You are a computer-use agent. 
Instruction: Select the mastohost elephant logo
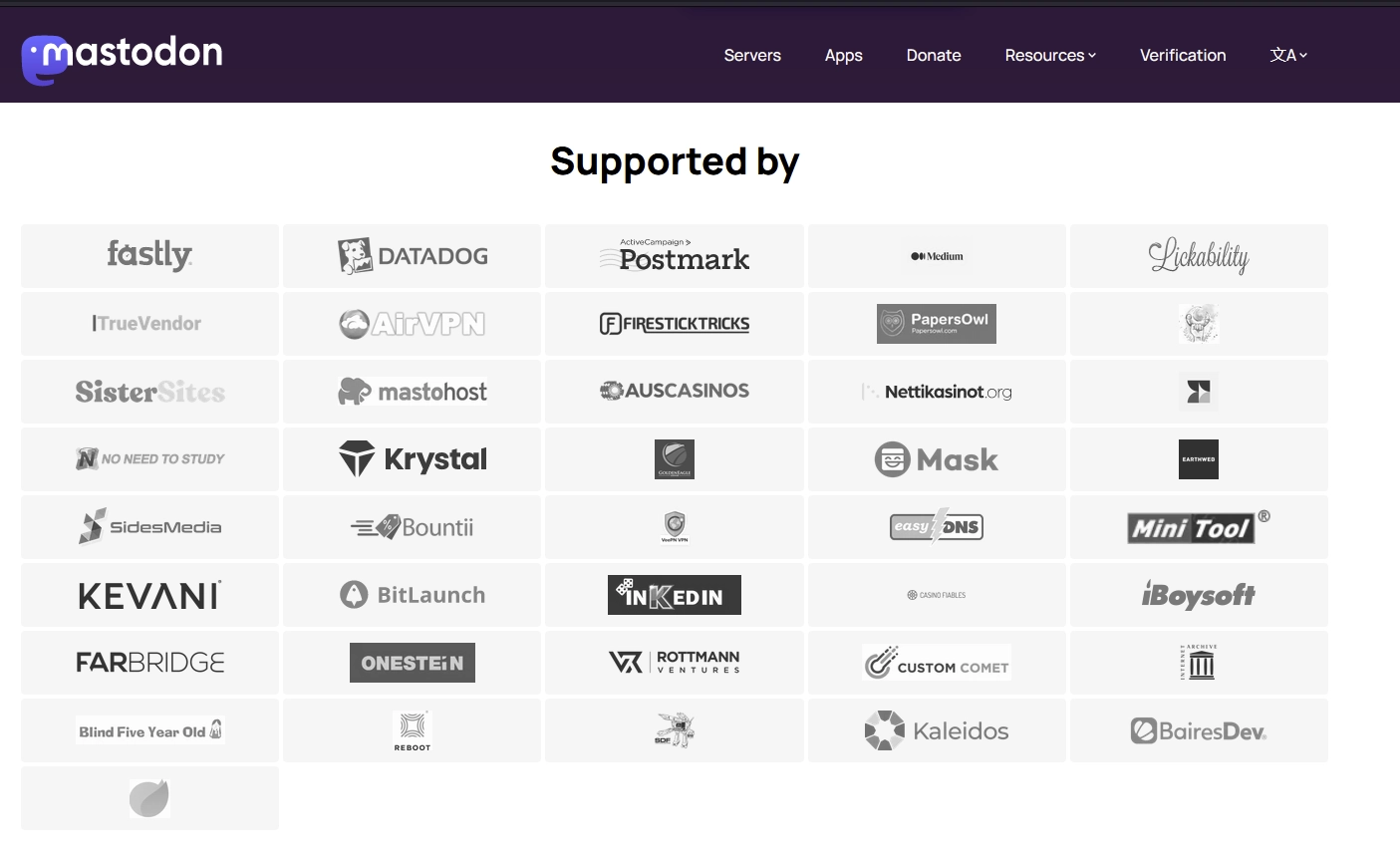coord(412,391)
